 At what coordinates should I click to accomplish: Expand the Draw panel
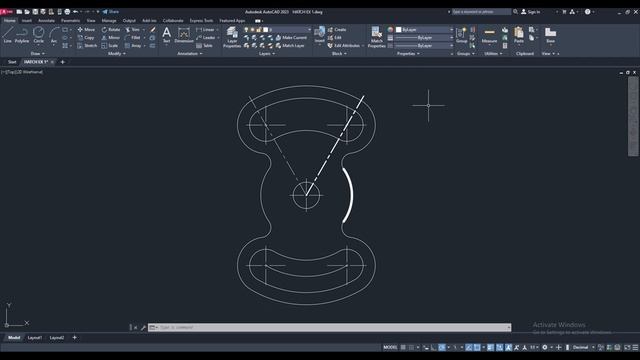click(38, 53)
